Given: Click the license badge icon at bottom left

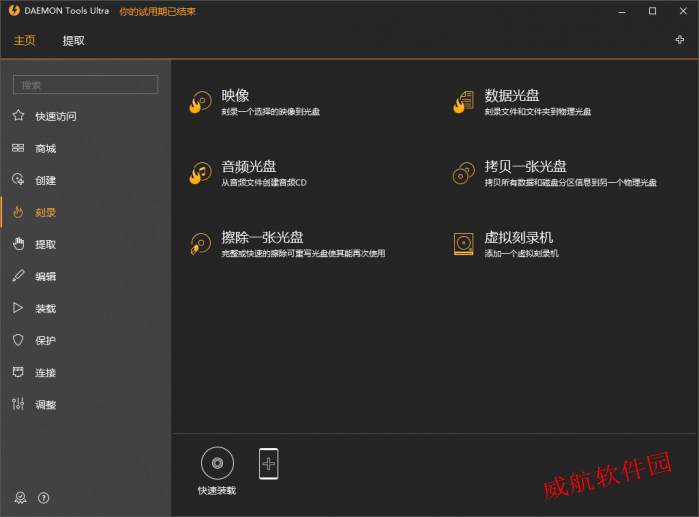Looking at the screenshot, I should [20, 498].
